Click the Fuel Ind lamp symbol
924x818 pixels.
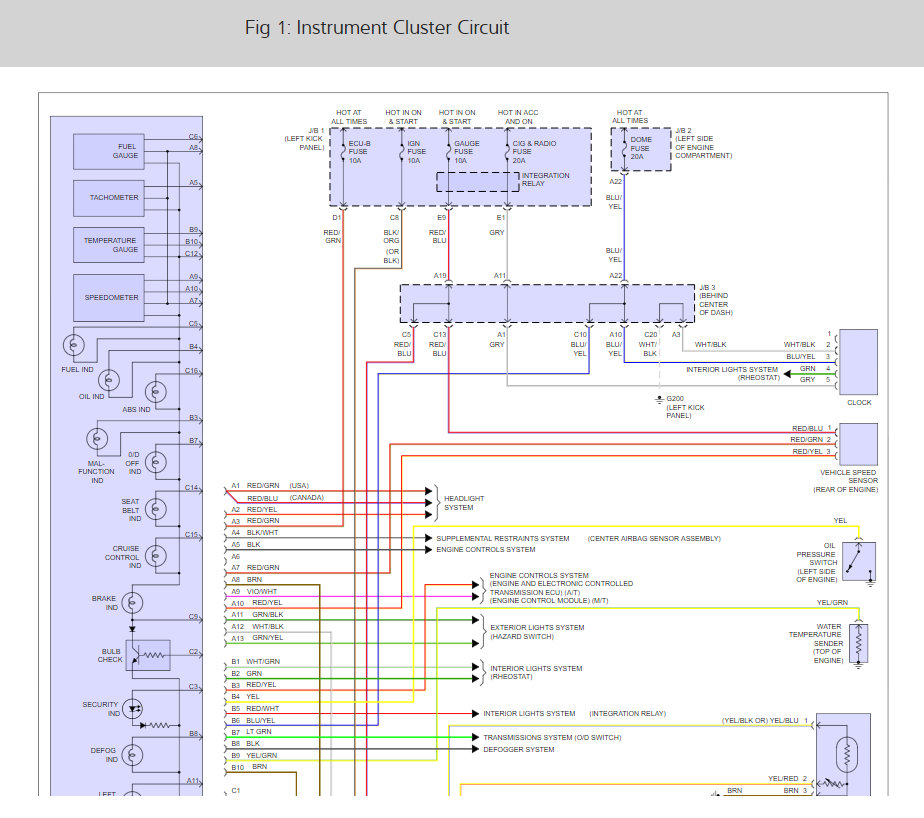(x=77, y=346)
